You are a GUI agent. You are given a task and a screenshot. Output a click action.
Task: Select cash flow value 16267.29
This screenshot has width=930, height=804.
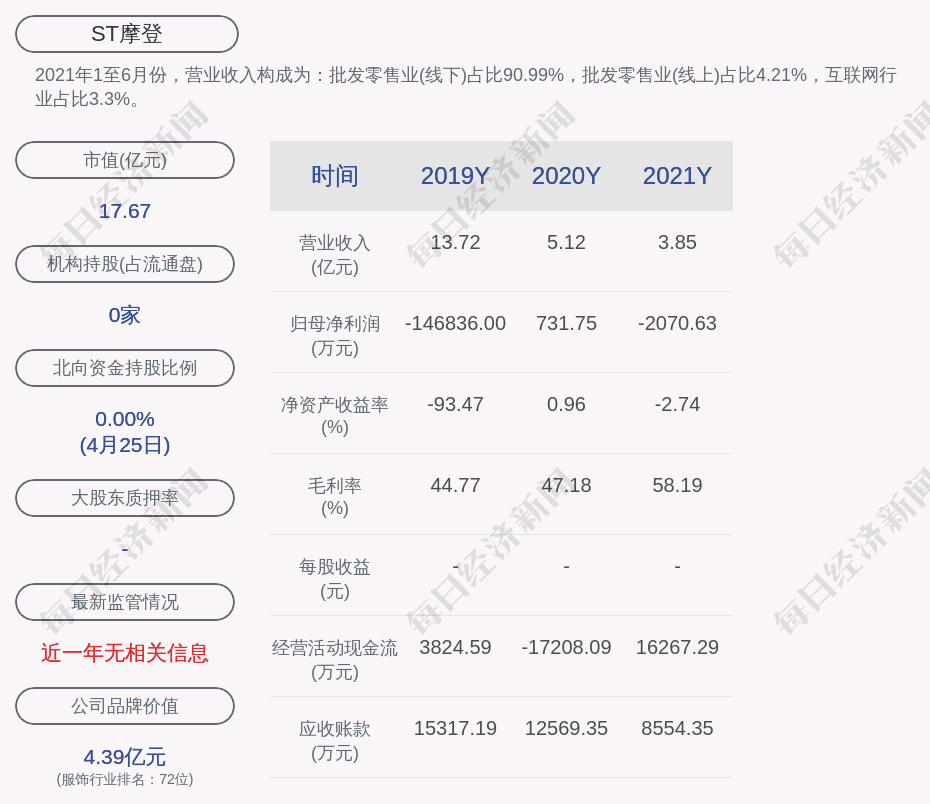click(x=677, y=647)
